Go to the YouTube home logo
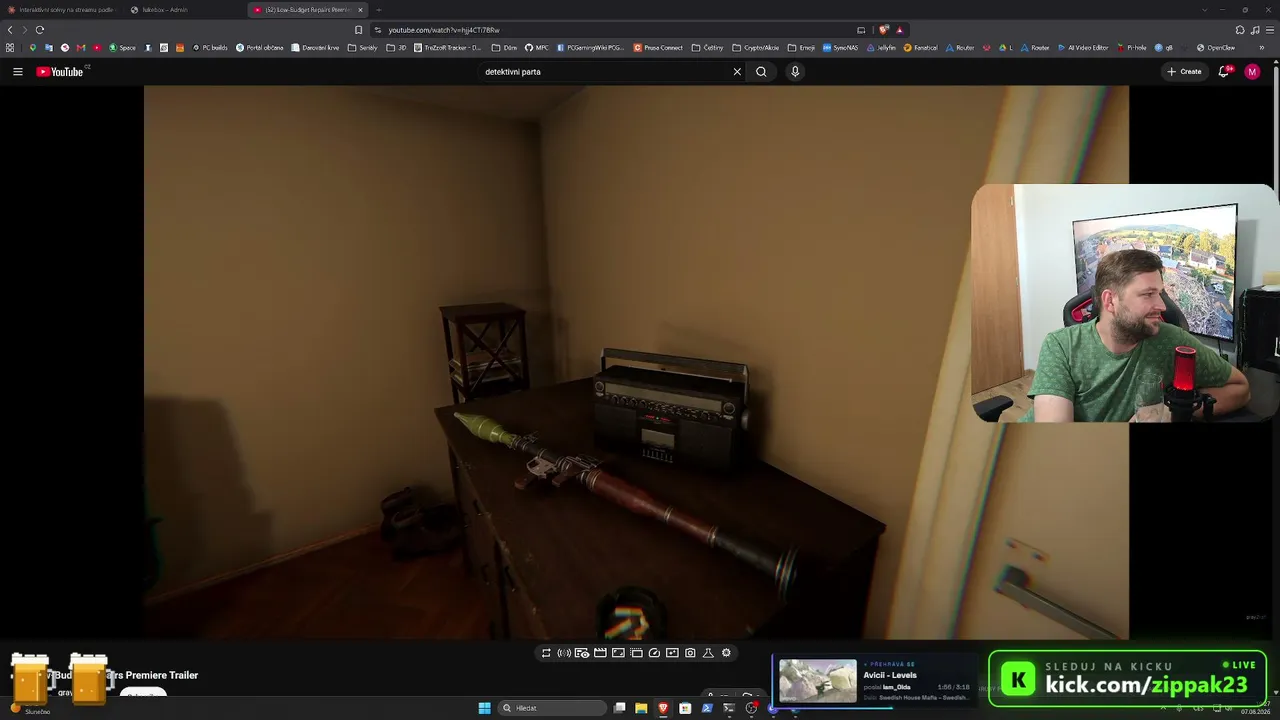This screenshot has width=1280, height=720. 60,72
